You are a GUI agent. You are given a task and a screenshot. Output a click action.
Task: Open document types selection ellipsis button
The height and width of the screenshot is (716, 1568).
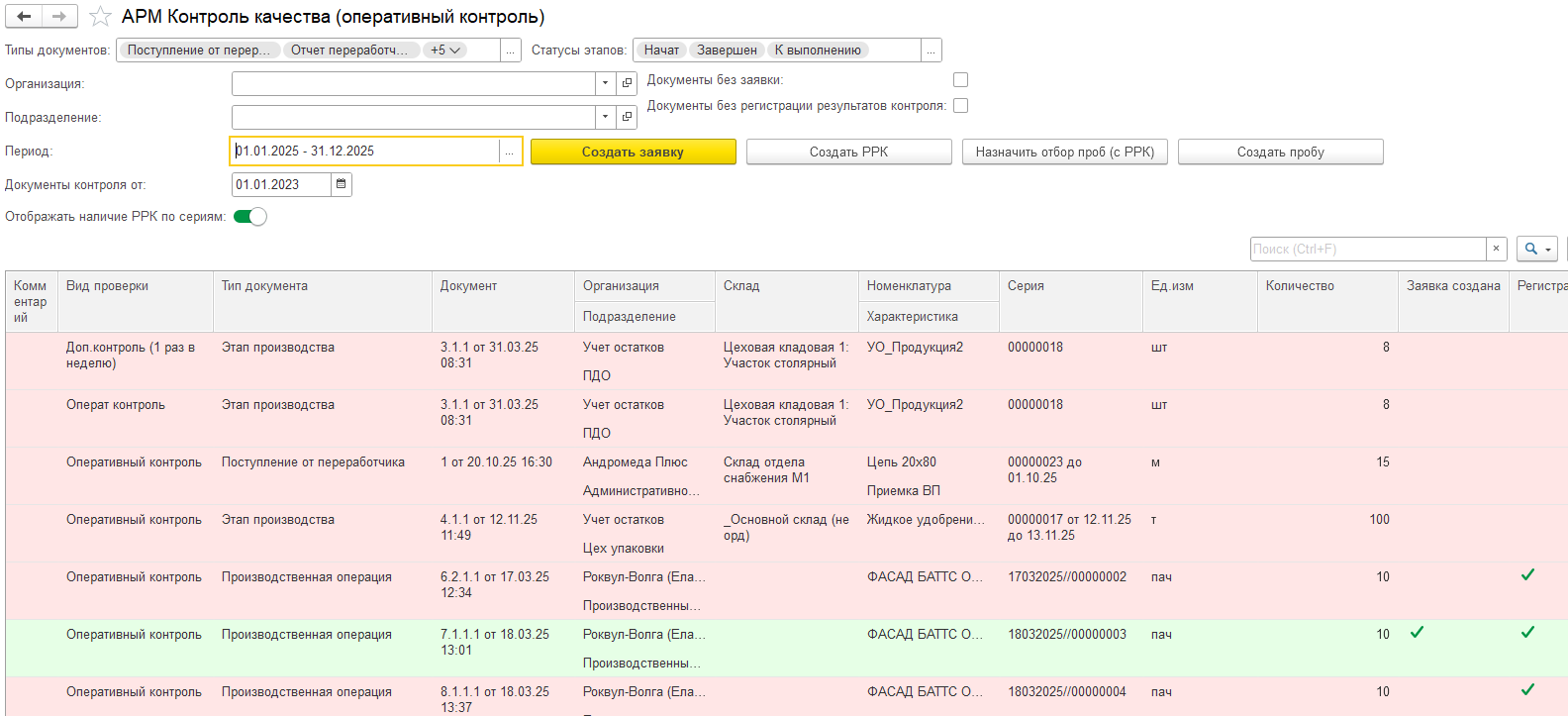point(511,51)
